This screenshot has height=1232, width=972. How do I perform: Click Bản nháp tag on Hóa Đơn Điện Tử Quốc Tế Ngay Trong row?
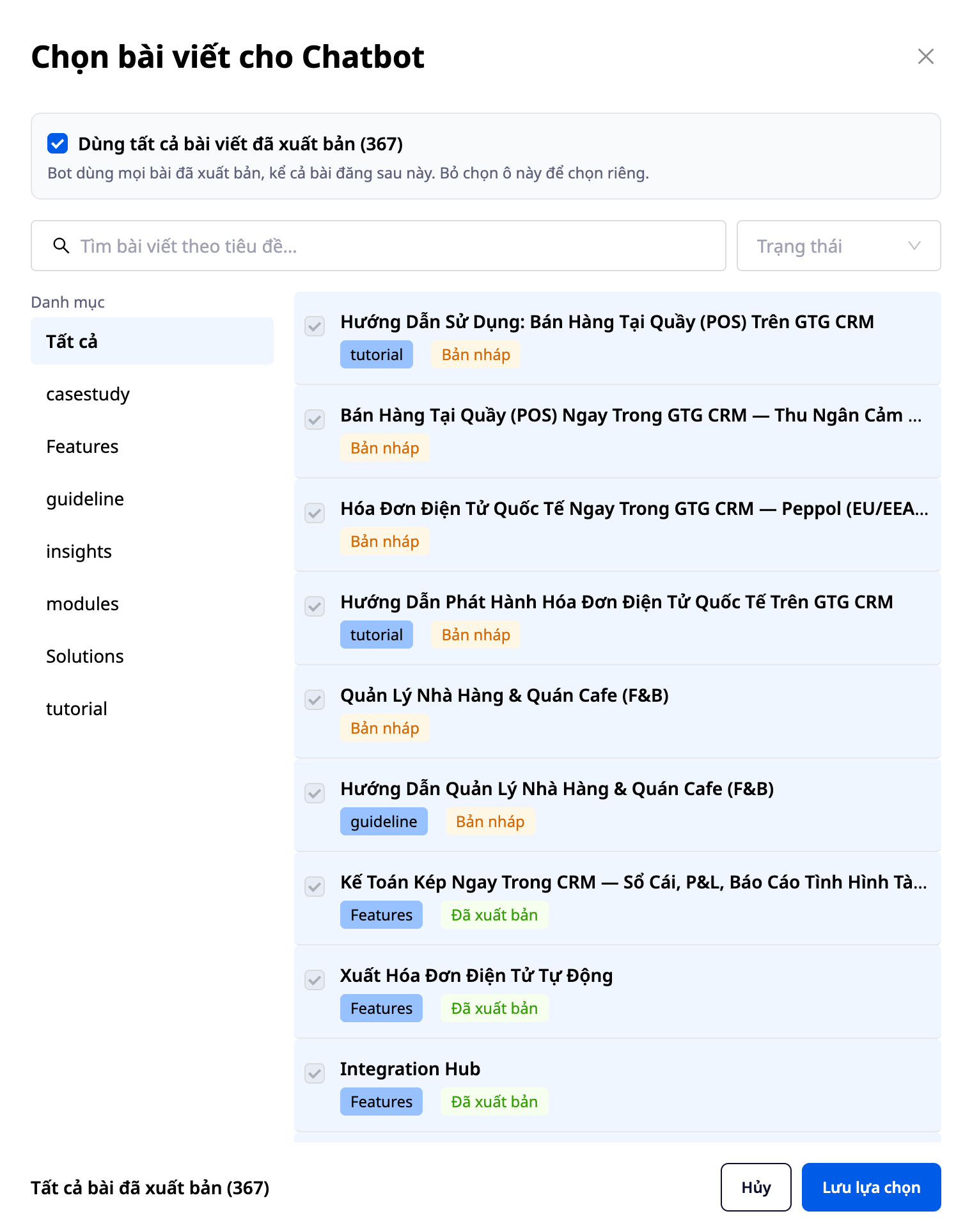tap(384, 541)
